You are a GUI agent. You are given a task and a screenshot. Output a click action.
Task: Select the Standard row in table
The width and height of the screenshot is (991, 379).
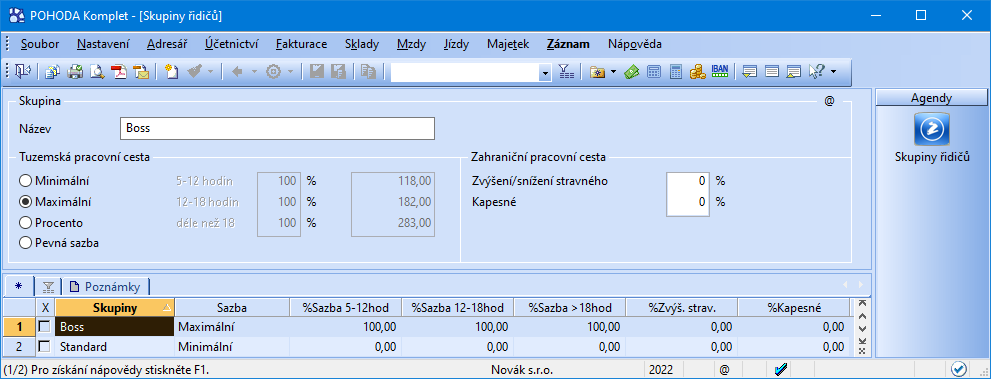[x=427, y=346]
